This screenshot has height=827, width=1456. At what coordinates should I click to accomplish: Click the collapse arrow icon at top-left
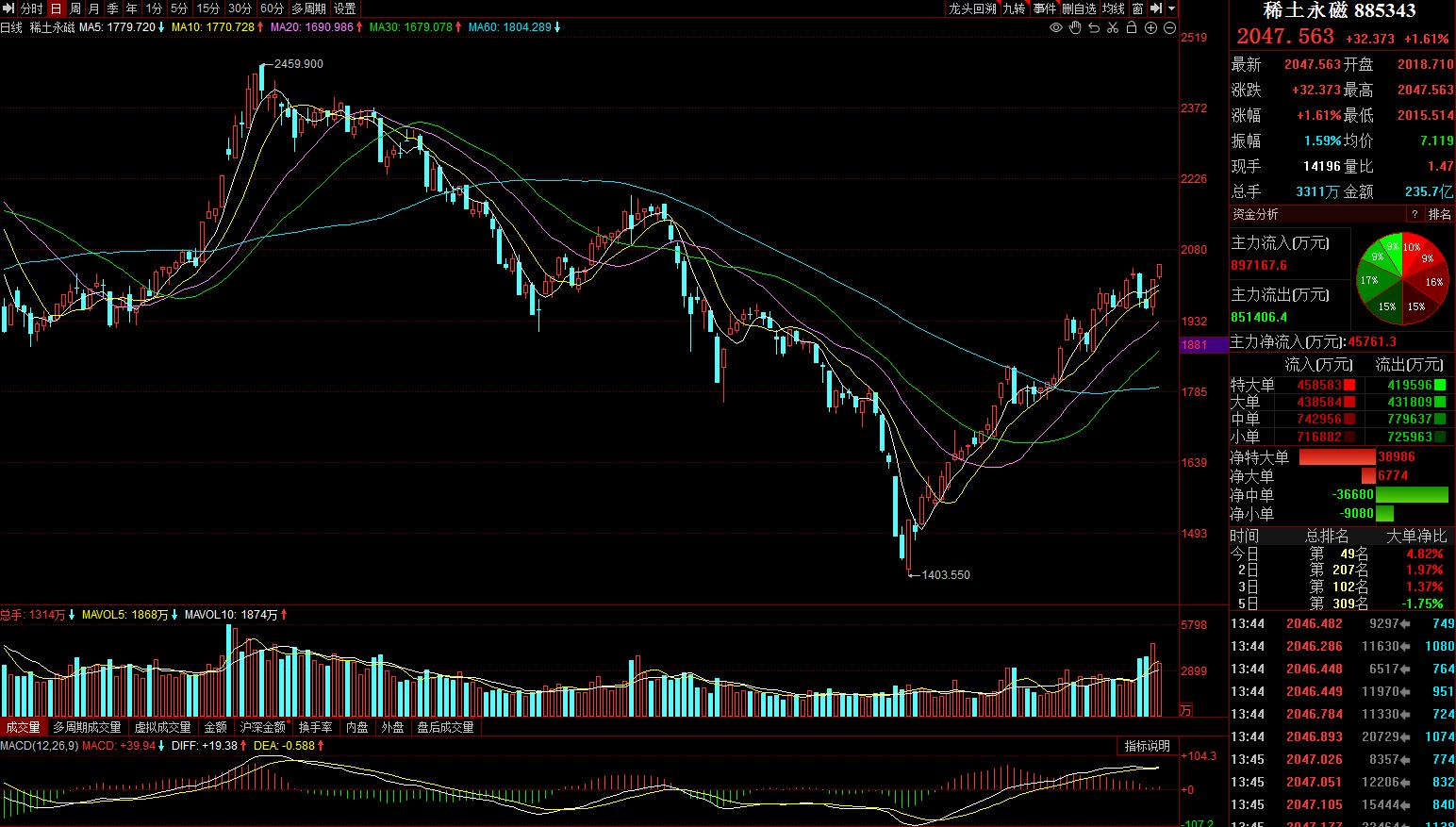pyautogui.click(x=8, y=8)
